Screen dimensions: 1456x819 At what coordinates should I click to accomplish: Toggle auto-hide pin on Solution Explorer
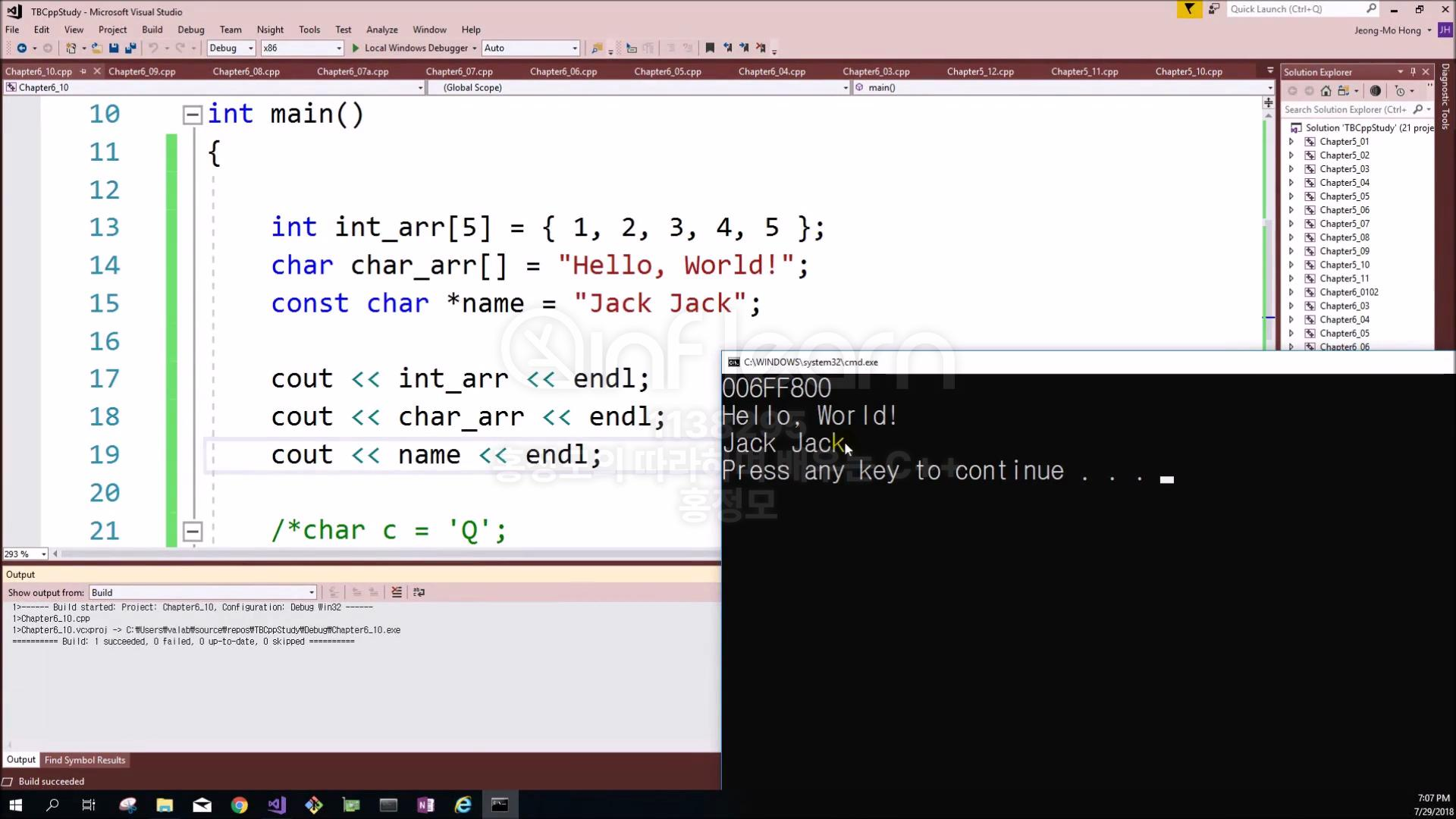(1413, 72)
